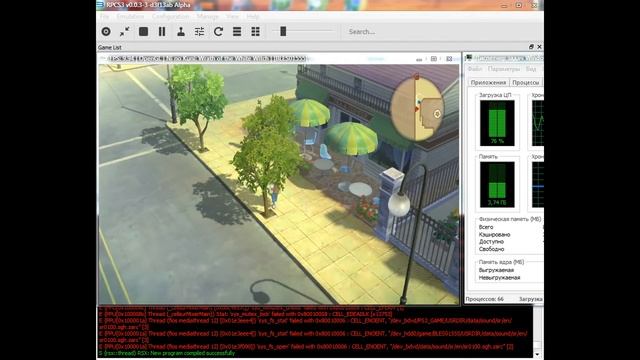The height and width of the screenshot is (360, 640).
Task: Click the Доступно memory row label
Action: coord(491,242)
